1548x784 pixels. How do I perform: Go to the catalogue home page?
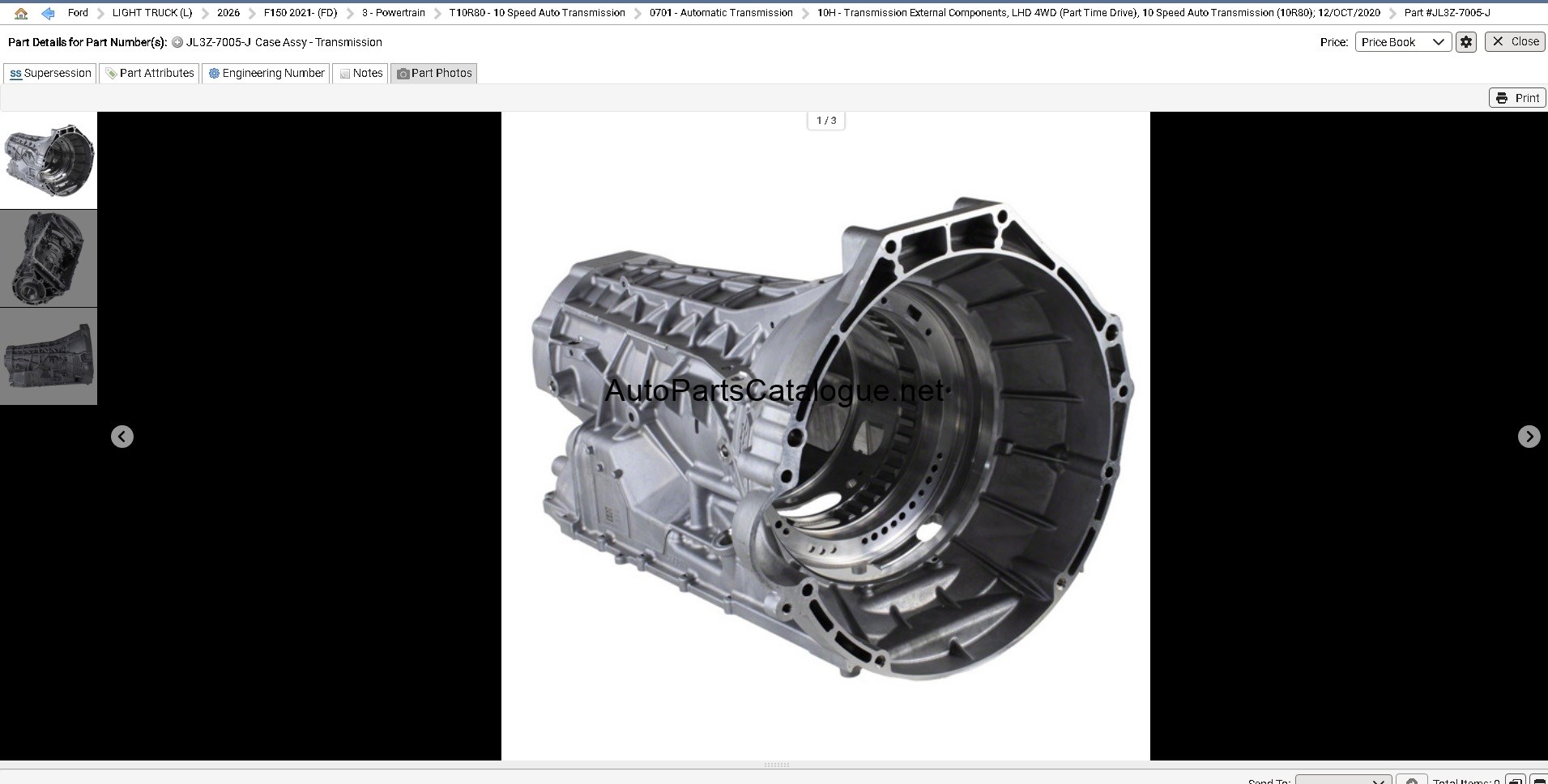click(21, 13)
